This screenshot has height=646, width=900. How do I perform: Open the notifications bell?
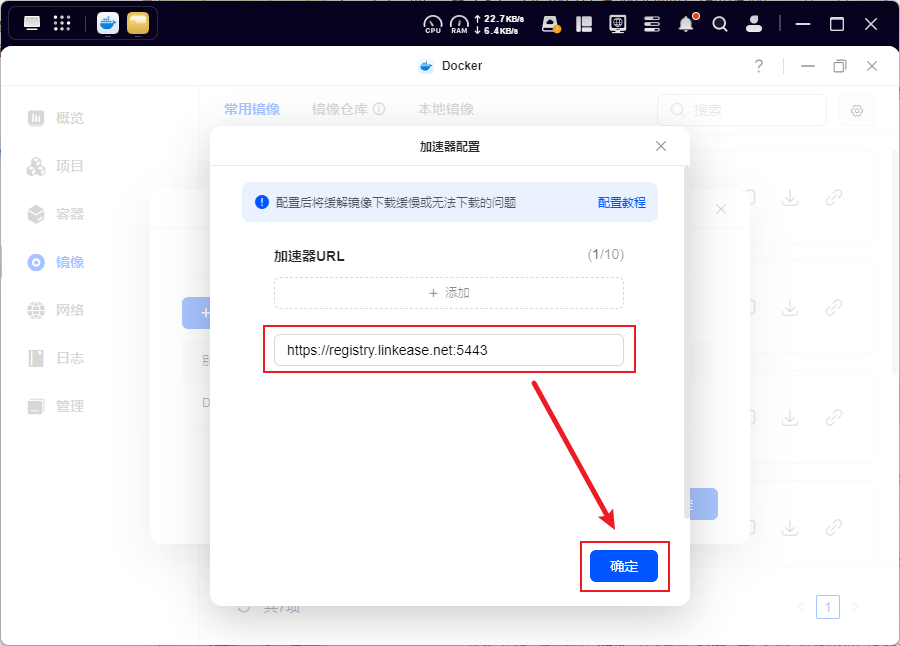click(x=686, y=24)
